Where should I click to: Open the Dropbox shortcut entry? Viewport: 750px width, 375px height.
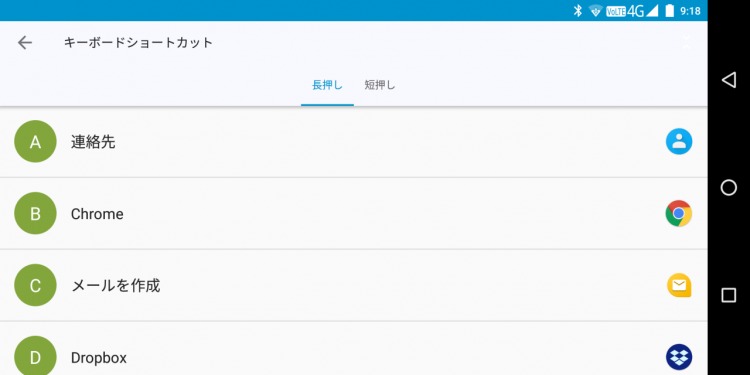click(x=353, y=349)
